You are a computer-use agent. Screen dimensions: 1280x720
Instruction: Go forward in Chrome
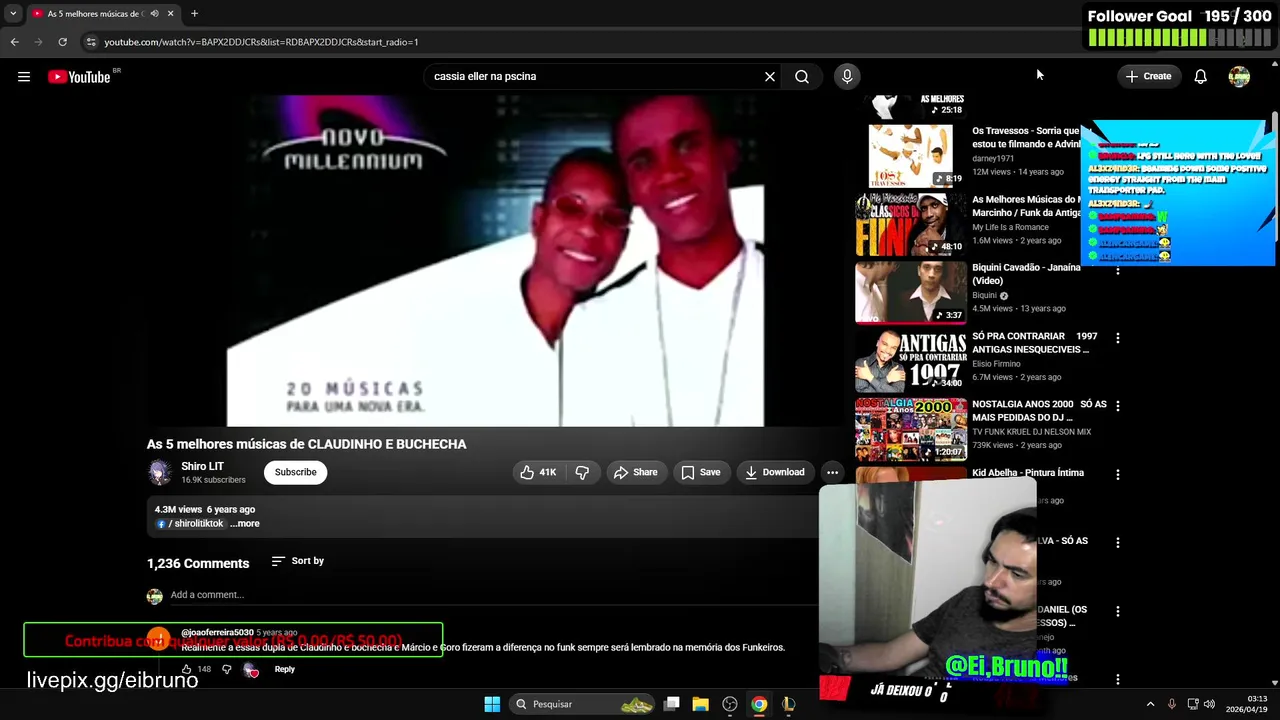point(38,42)
